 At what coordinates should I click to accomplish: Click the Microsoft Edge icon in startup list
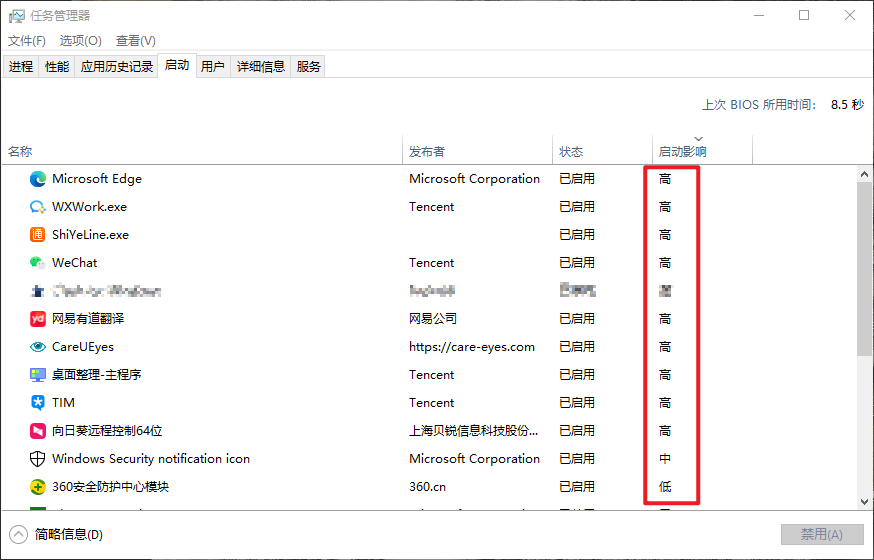coord(37,179)
